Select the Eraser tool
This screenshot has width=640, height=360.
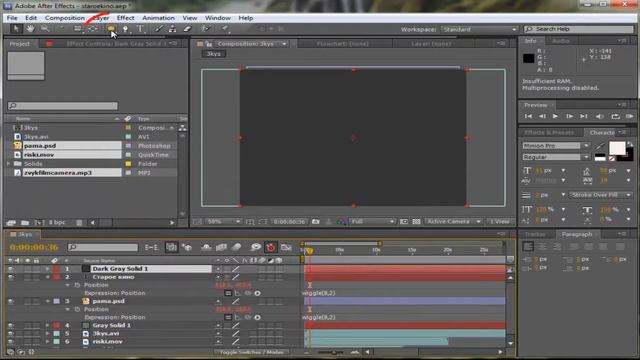187,29
